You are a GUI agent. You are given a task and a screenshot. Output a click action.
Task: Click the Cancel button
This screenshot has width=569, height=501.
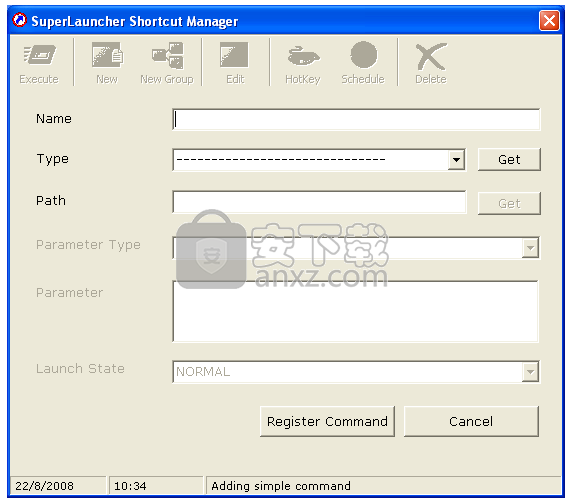[471, 422]
